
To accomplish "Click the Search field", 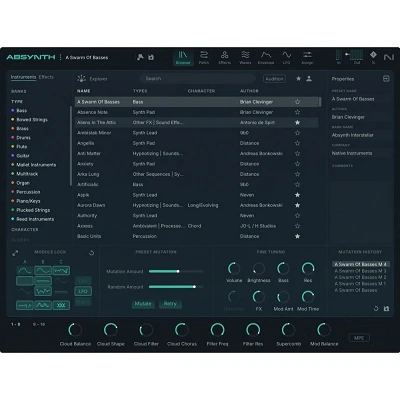I will pos(198,79).
